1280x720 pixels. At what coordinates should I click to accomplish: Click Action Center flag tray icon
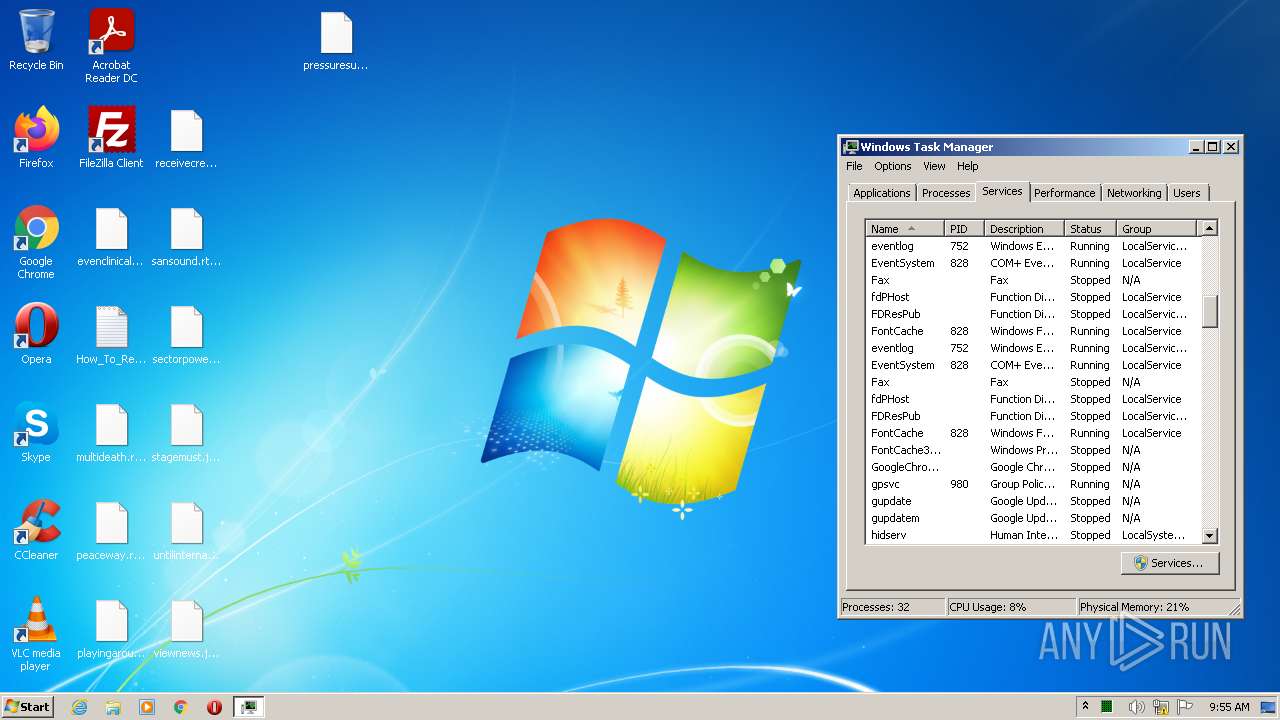pyautogui.click(x=1185, y=707)
